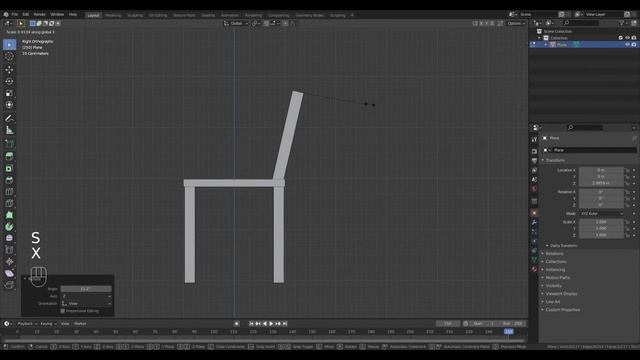Select the Shrink/Fatten tool
The width and height of the screenshot is (640, 360).
pos(9,262)
